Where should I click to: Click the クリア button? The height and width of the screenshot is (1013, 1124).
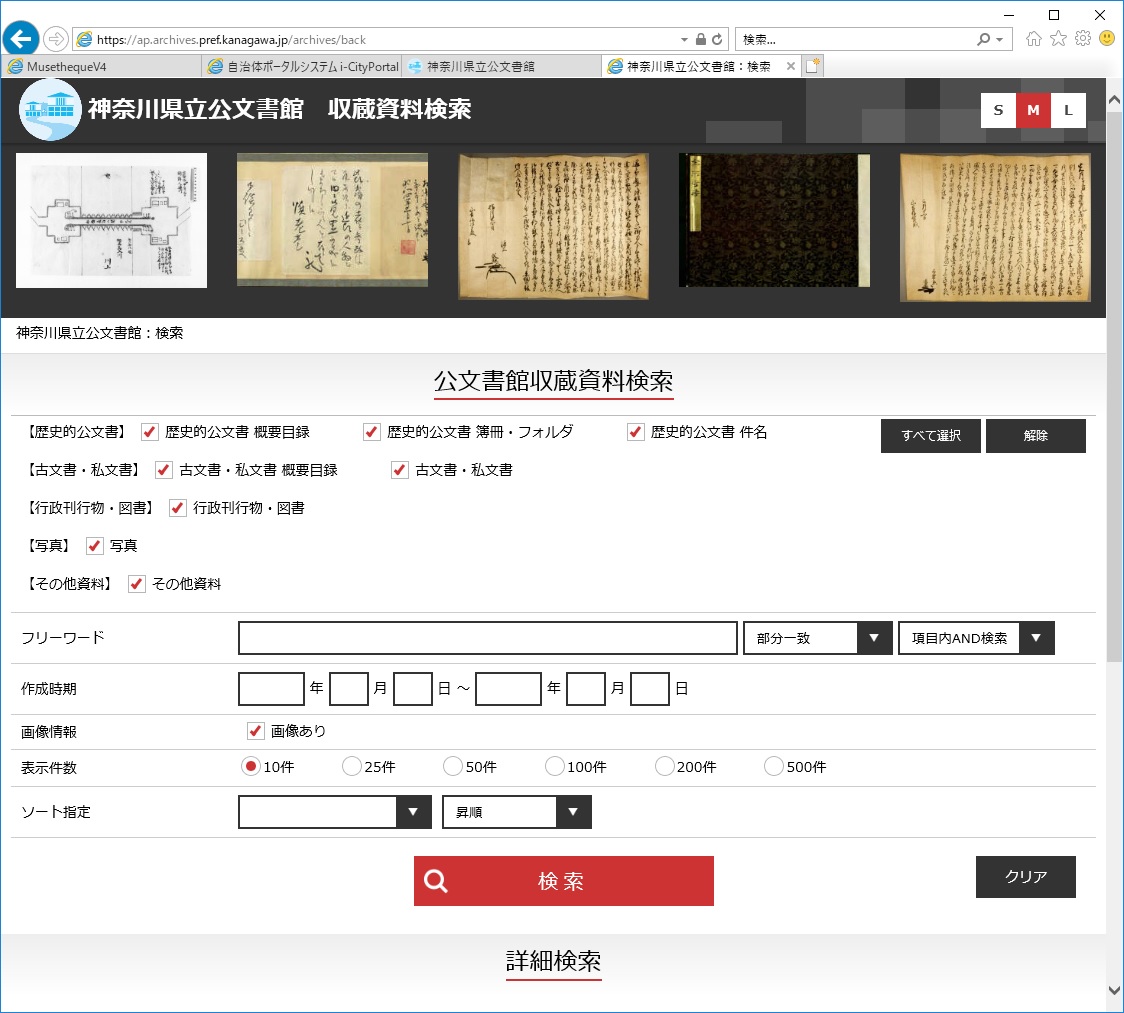pyautogui.click(x=1026, y=877)
